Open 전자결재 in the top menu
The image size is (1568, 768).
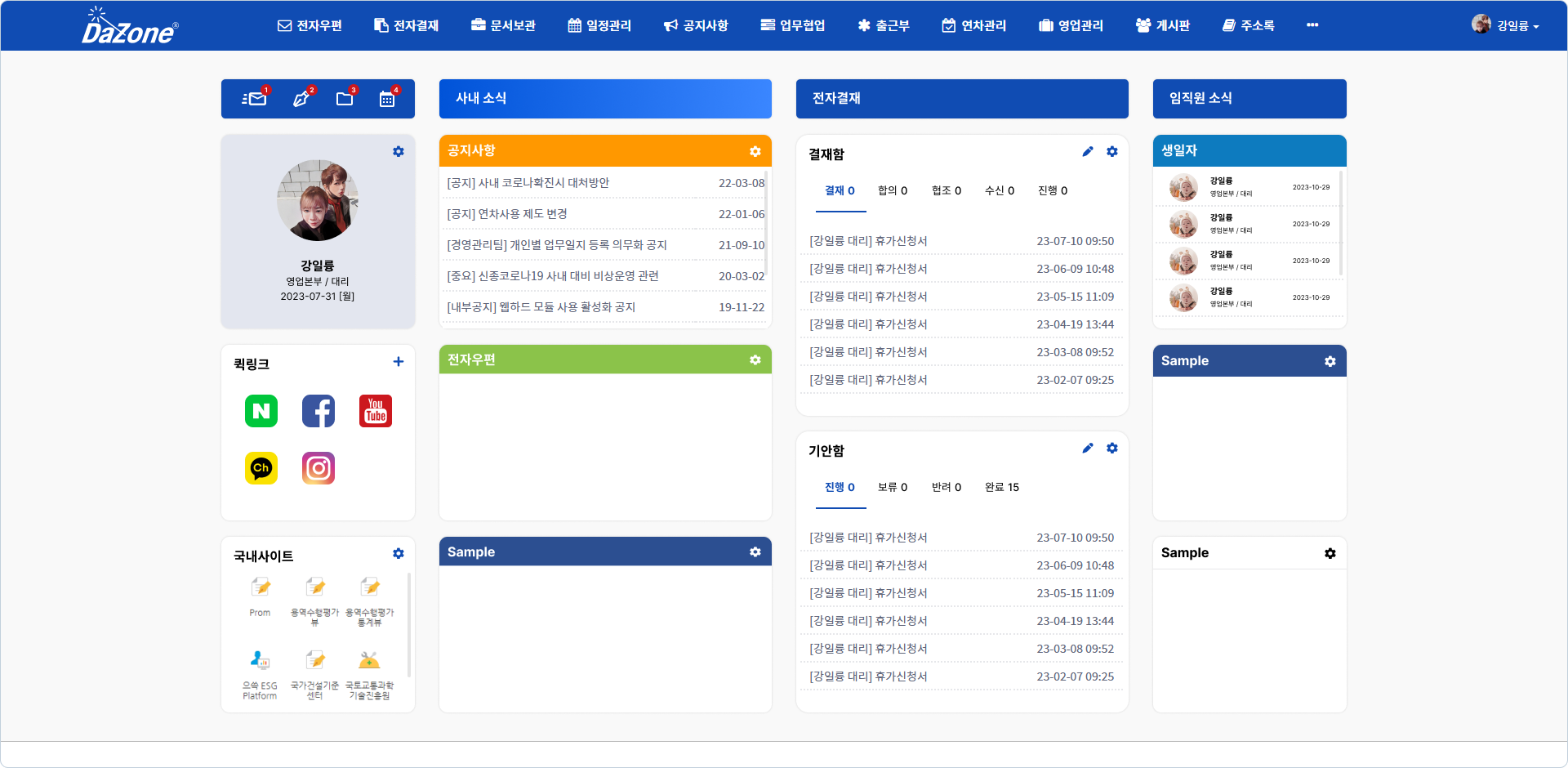[x=407, y=25]
